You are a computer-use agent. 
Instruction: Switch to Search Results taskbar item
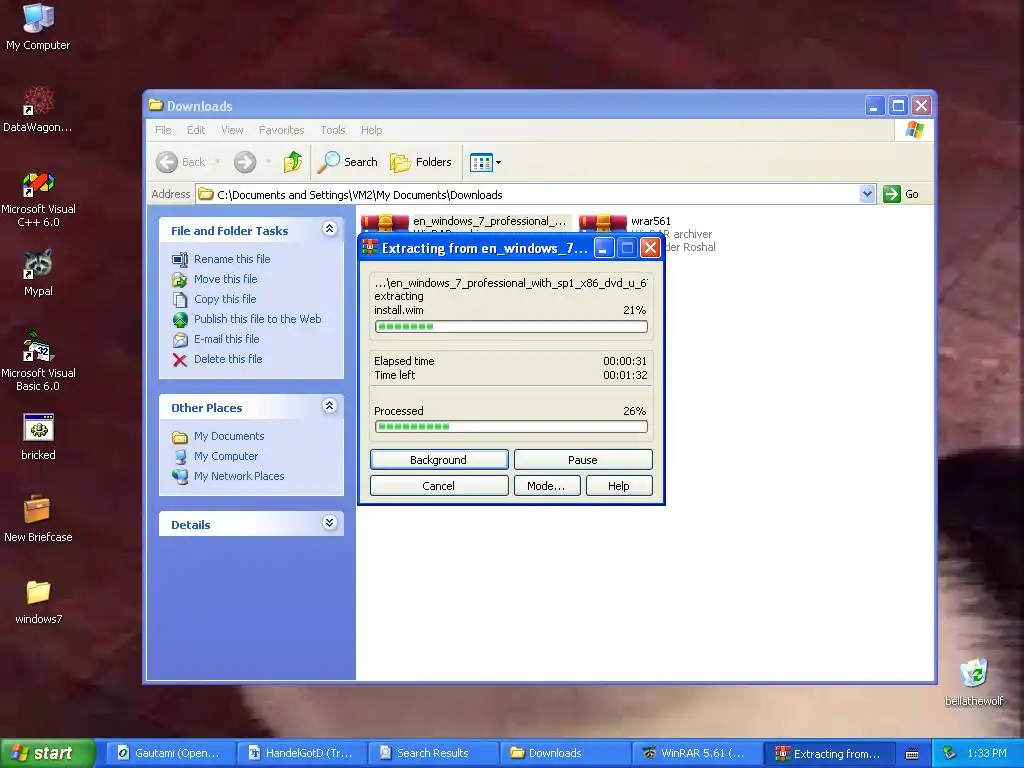pyautogui.click(x=434, y=753)
